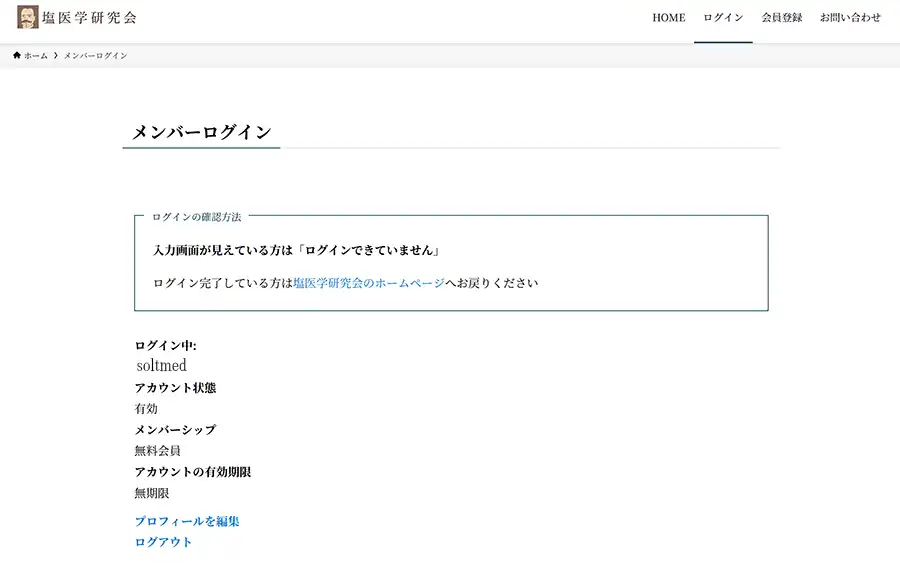This screenshot has width=900, height=573.
Task: Select the ログイン navigation item
Action: [x=723, y=18]
